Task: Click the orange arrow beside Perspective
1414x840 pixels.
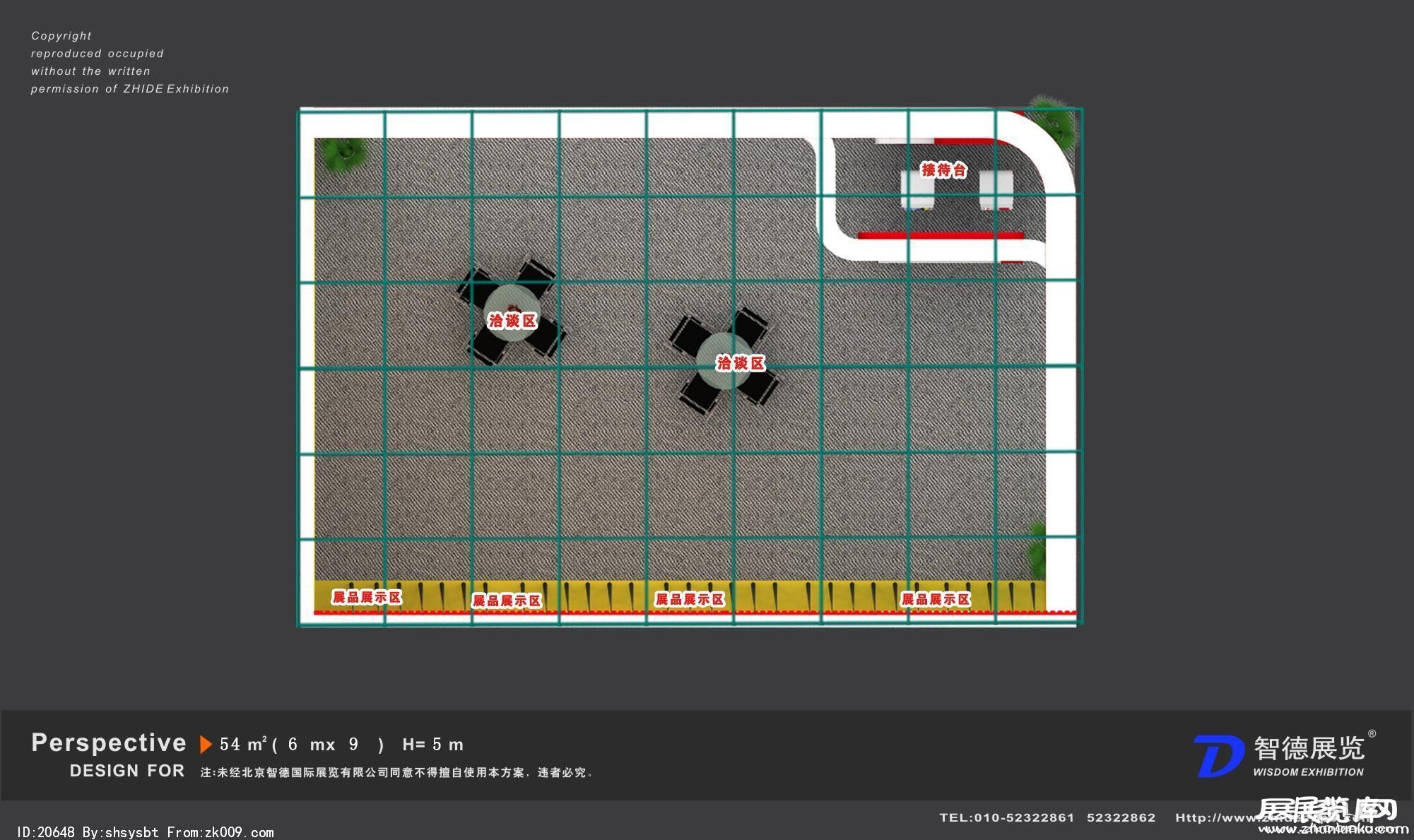Action: (x=206, y=745)
